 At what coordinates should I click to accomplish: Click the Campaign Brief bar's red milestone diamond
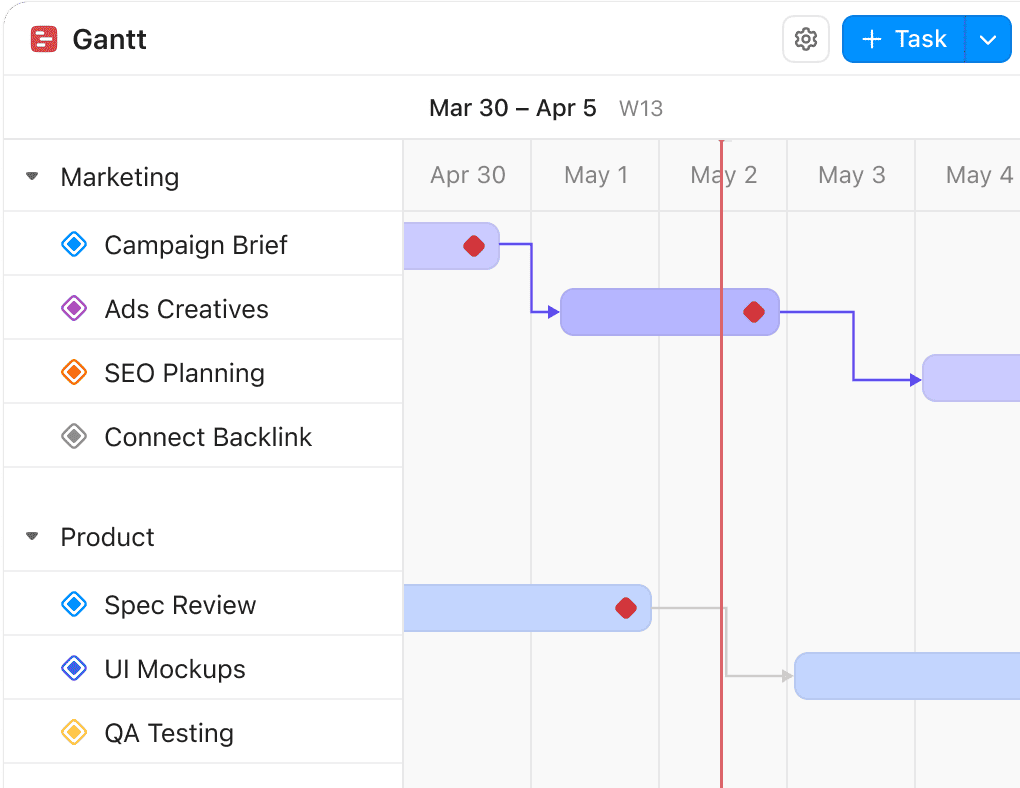pos(474,246)
